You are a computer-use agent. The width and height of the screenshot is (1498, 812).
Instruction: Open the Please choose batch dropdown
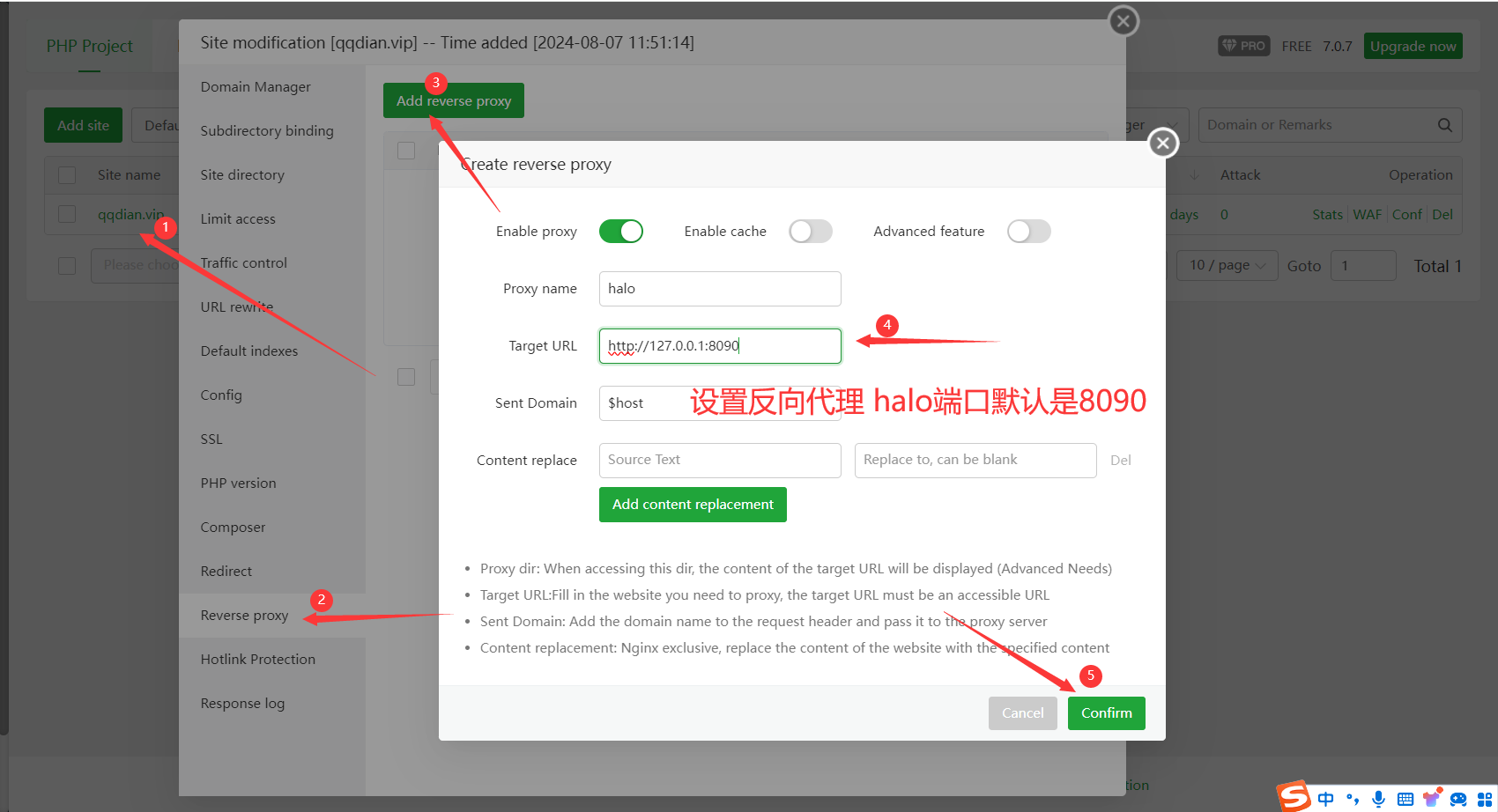[x=135, y=265]
